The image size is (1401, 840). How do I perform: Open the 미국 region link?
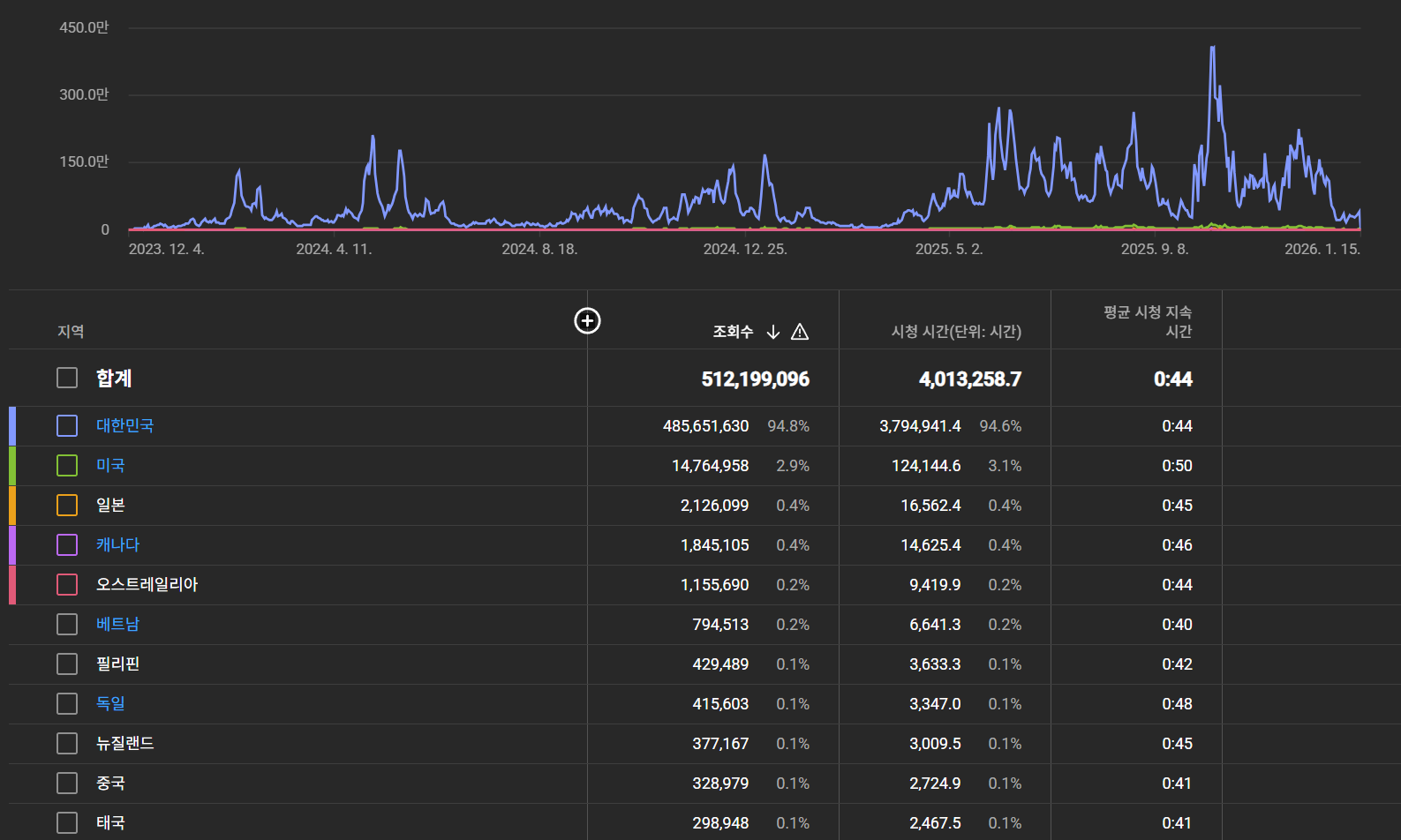tap(110, 466)
